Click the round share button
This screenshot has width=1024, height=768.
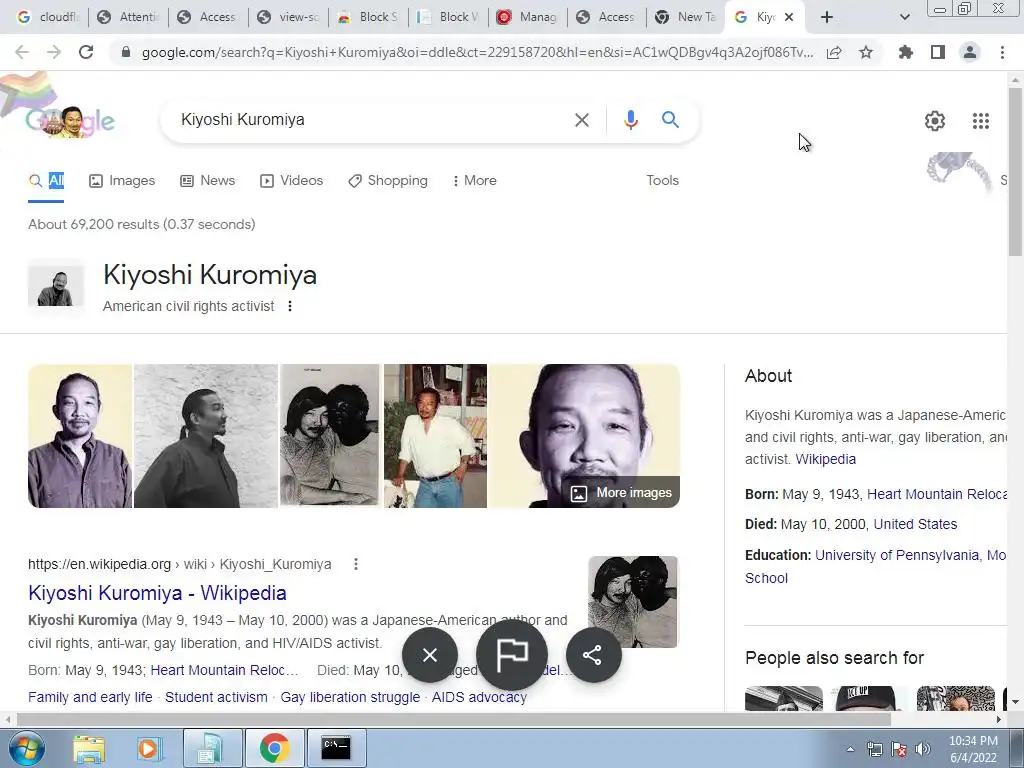click(592, 655)
